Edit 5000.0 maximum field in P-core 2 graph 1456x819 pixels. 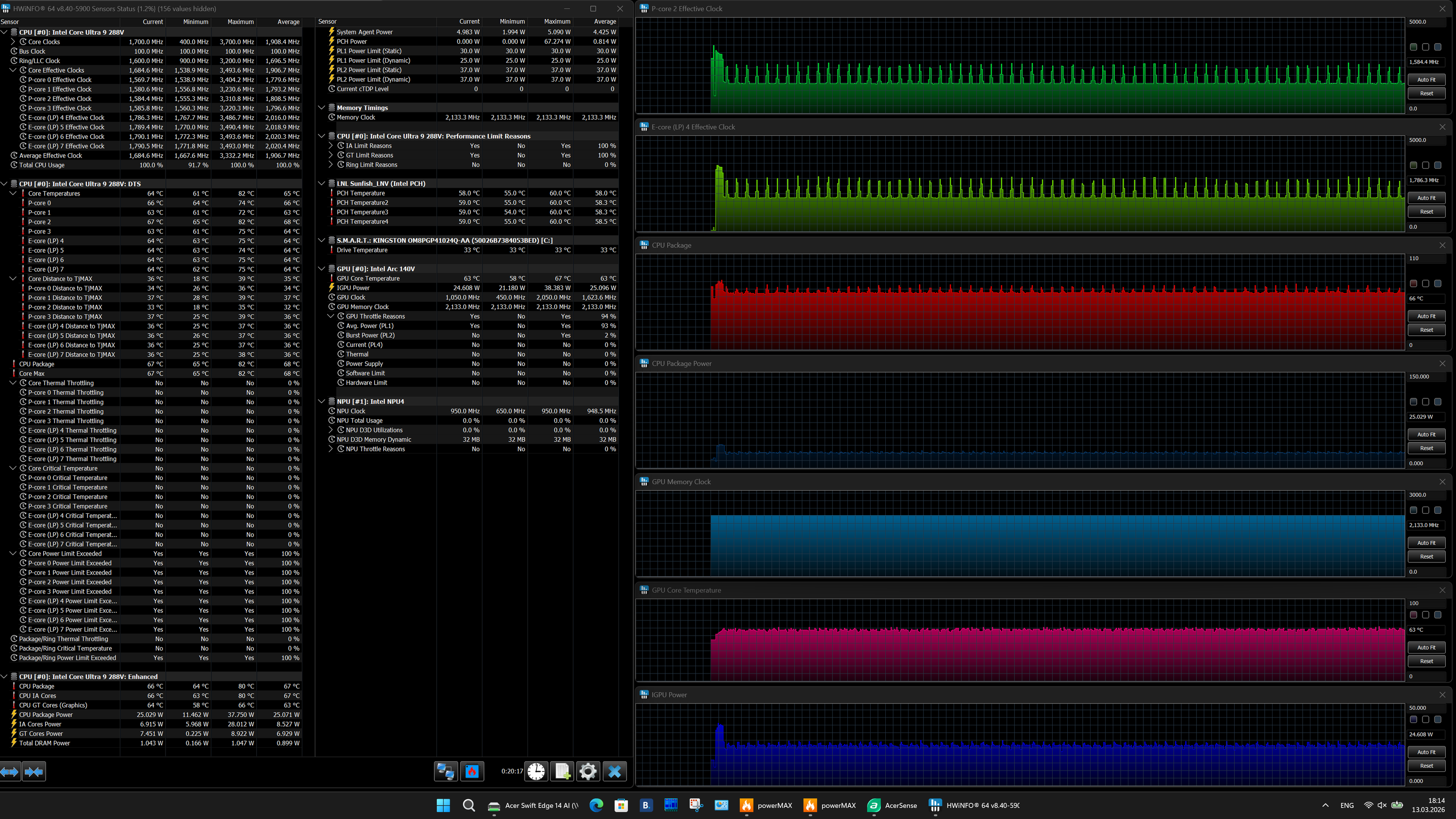[x=1426, y=22]
